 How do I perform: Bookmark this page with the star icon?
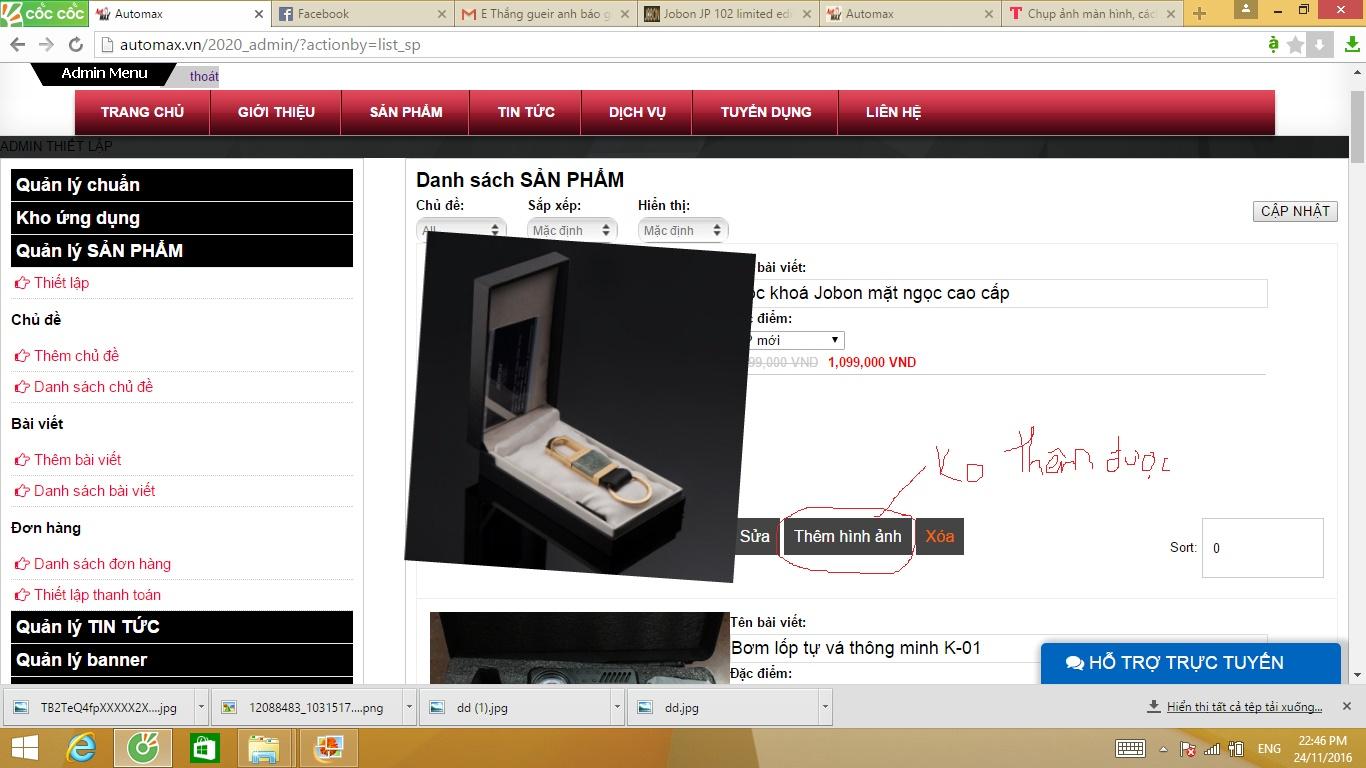pos(1296,45)
